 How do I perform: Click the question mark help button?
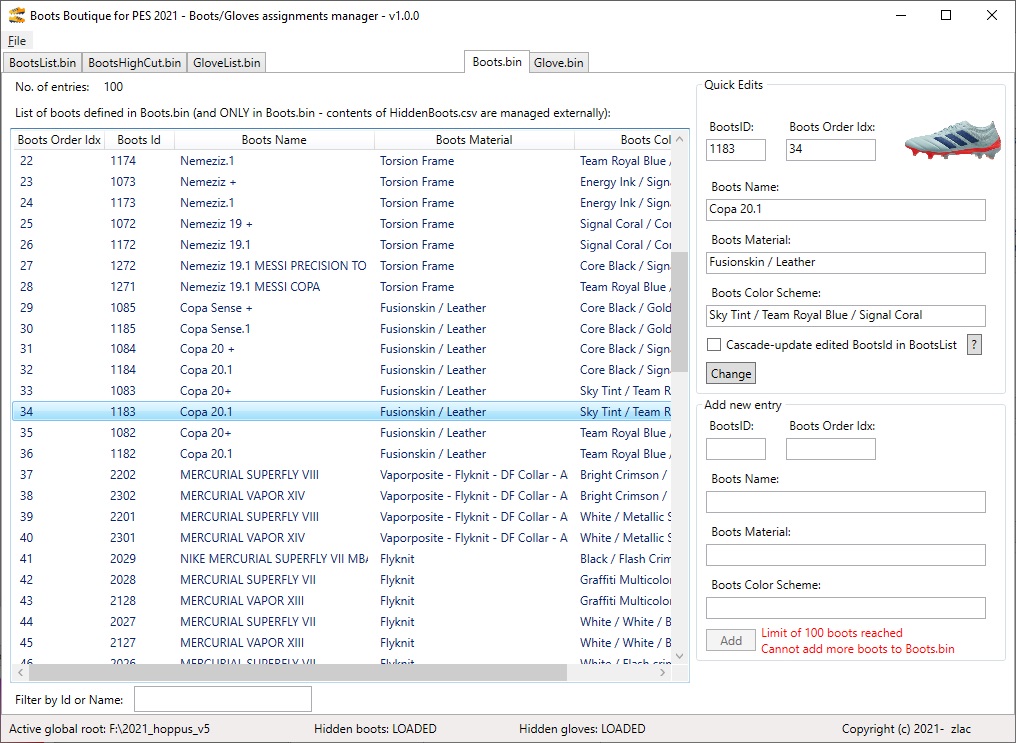[x=974, y=344]
